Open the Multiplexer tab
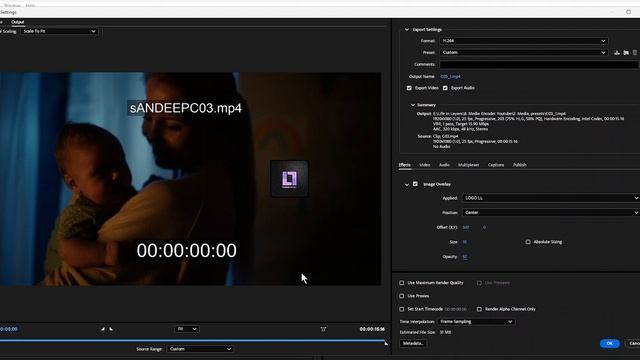Screen dimensions: 640x360 coord(468,165)
